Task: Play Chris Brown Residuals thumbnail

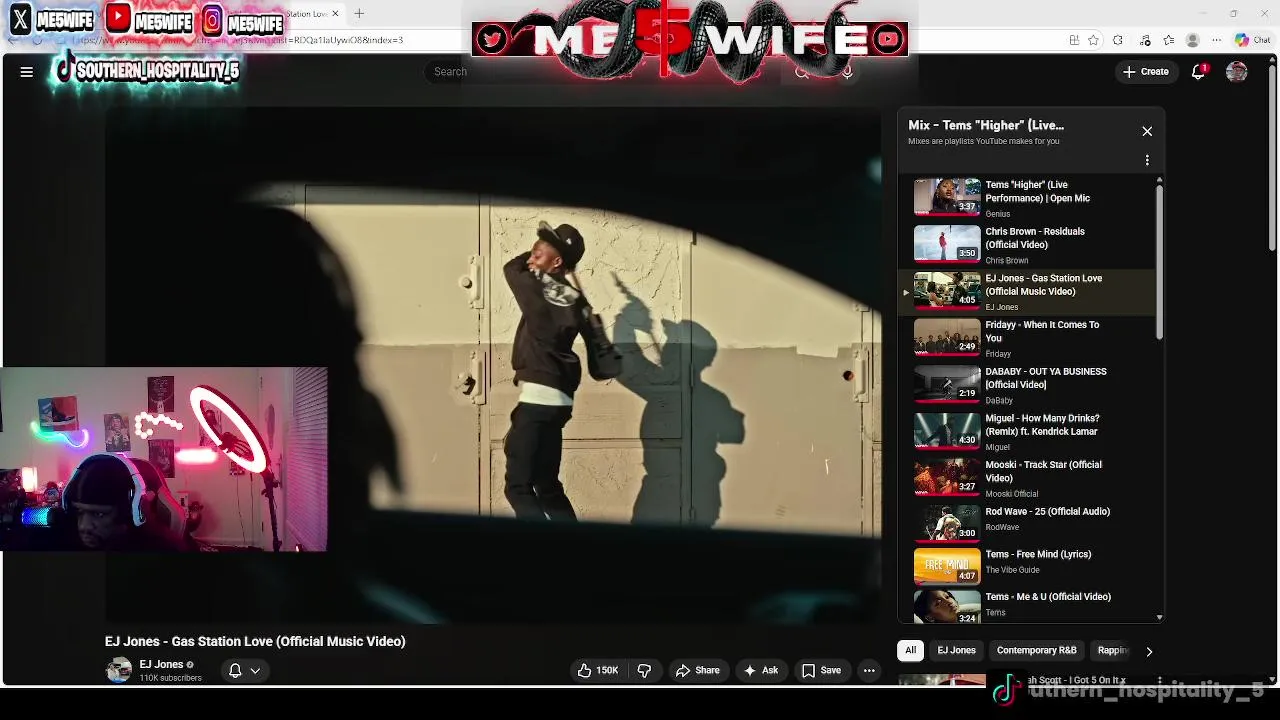Action: (x=947, y=243)
